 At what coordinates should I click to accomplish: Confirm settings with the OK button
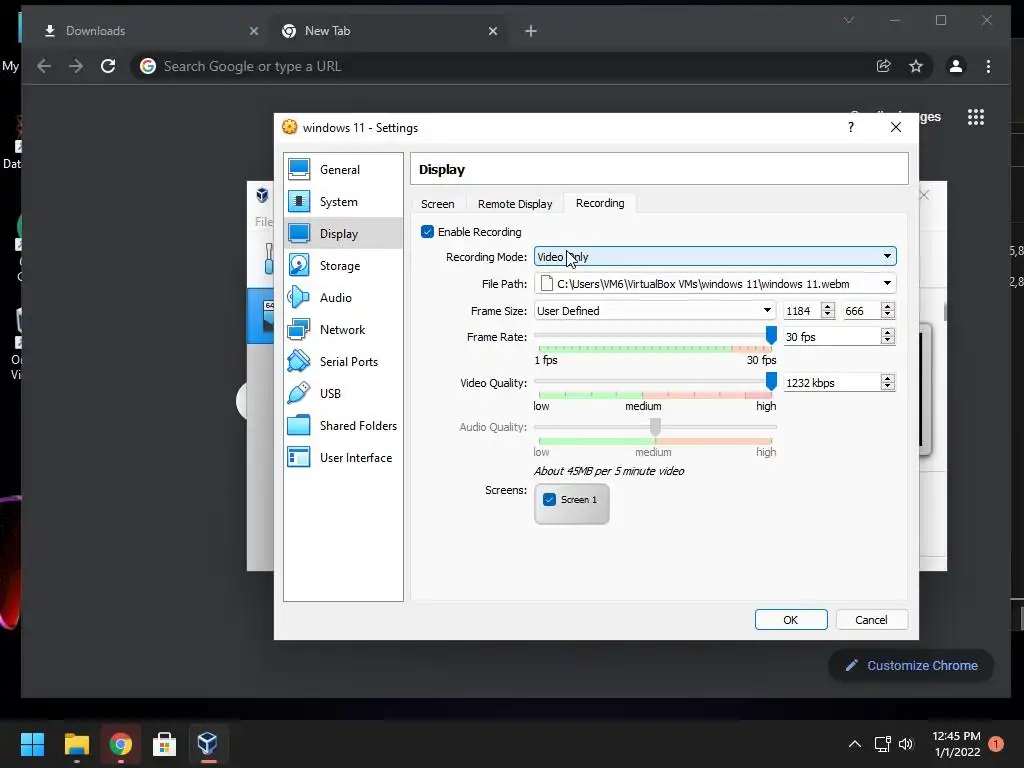pos(791,620)
